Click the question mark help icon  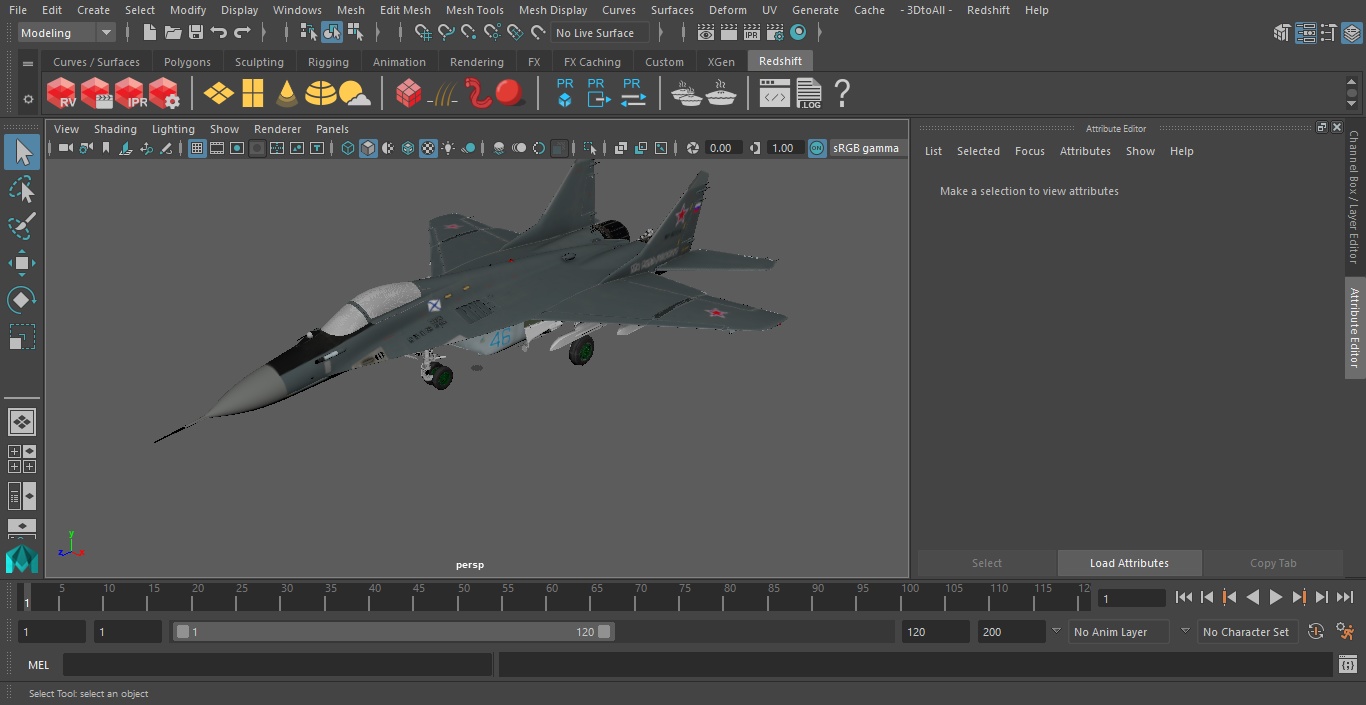pyautogui.click(x=842, y=93)
